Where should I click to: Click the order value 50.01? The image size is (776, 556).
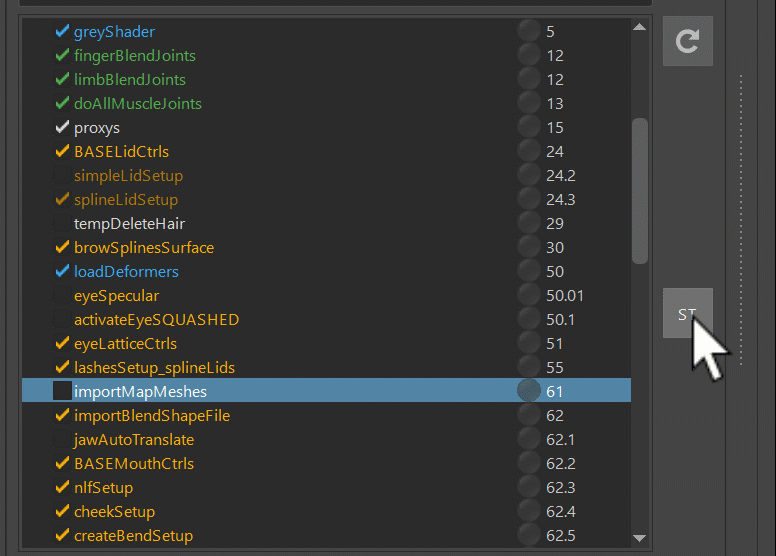pos(565,296)
